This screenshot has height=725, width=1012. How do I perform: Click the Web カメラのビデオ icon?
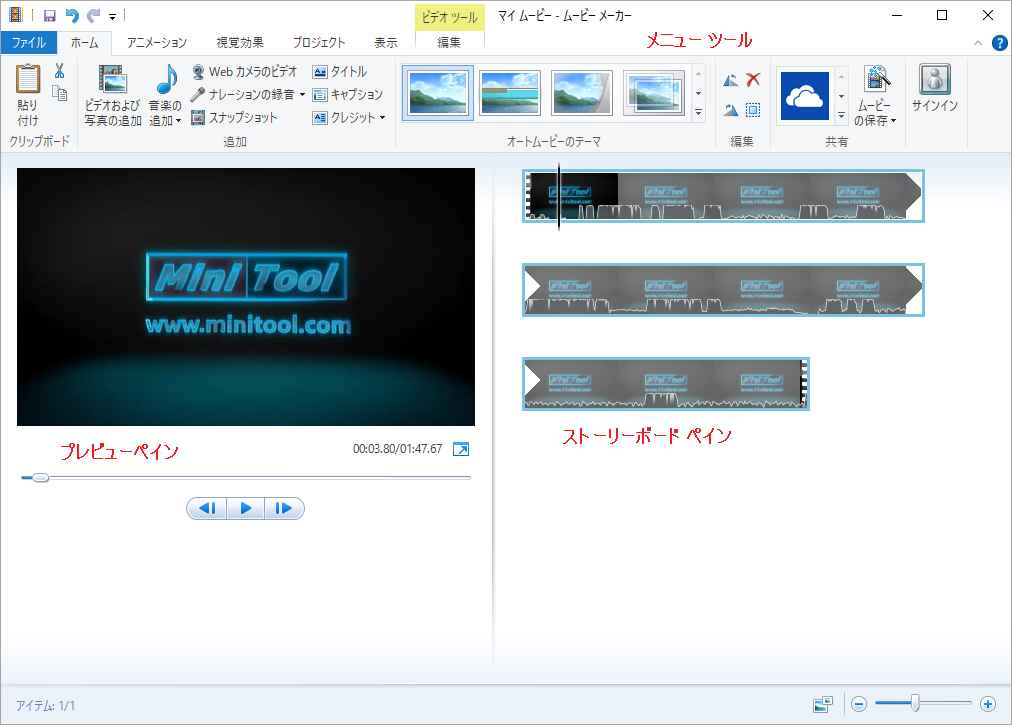[x=198, y=71]
